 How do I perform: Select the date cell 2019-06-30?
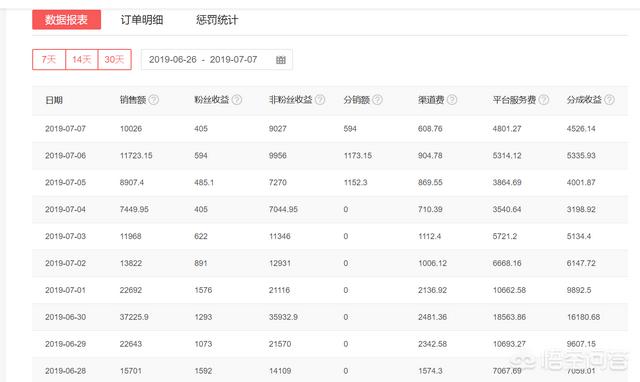tap(65, 317)
